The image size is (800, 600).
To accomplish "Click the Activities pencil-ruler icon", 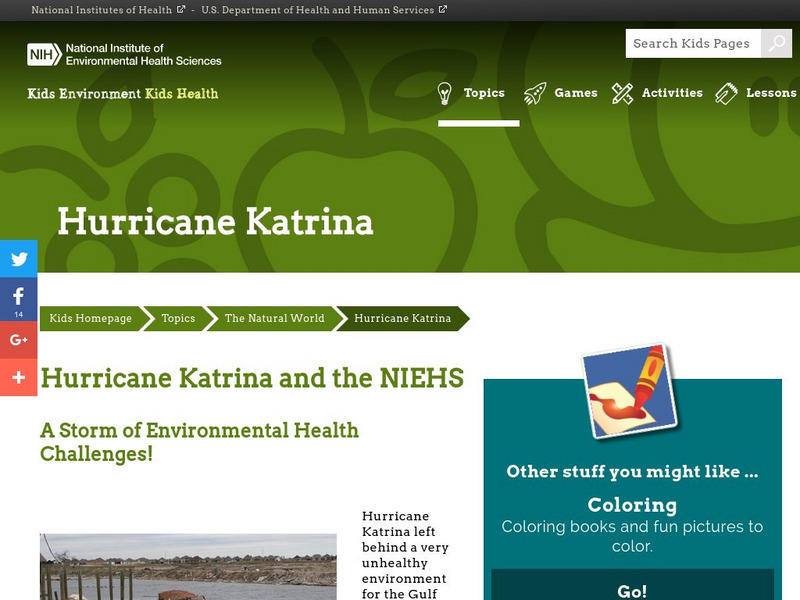I will coord(622,93).
